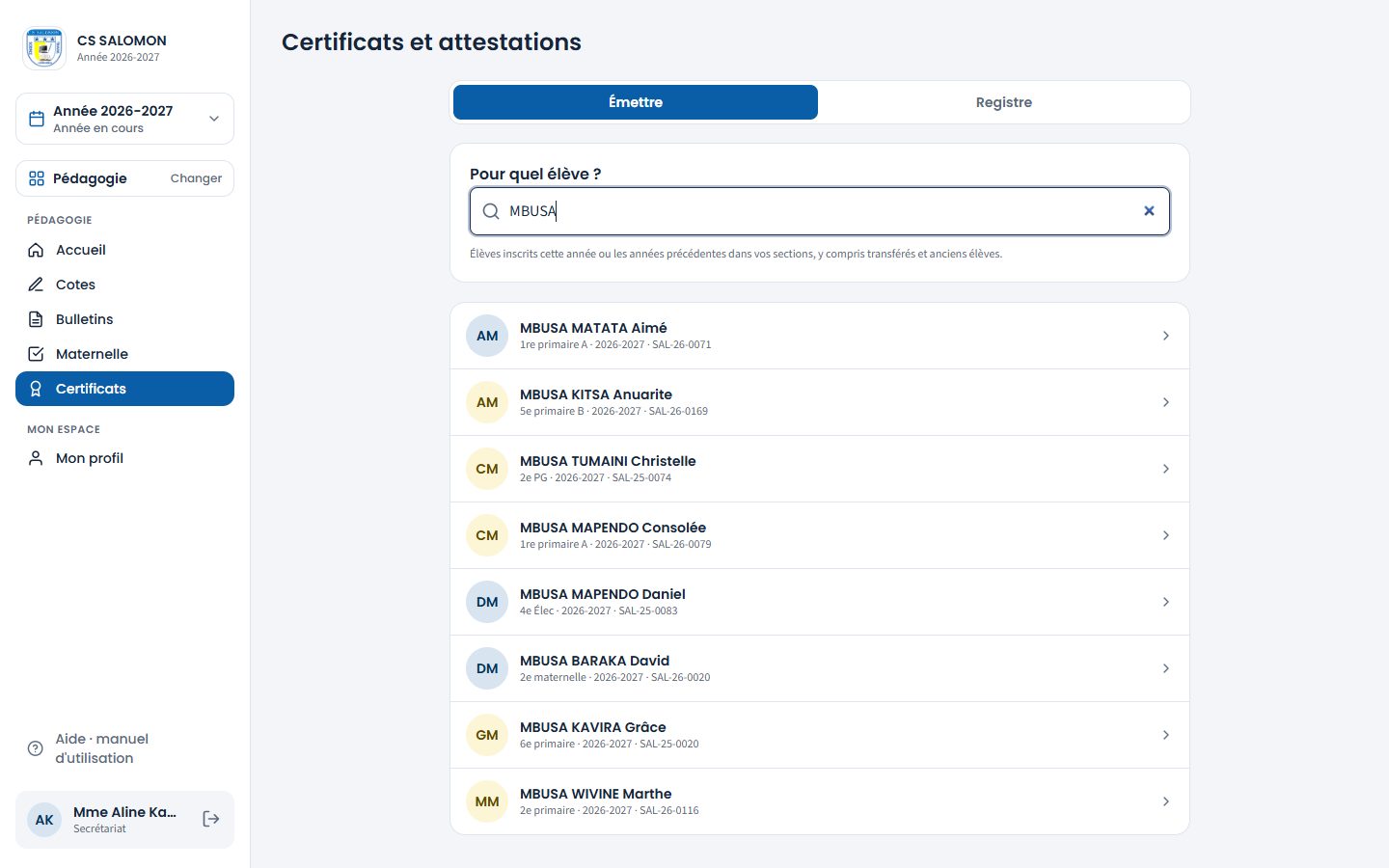This screenshot has height=868, width=1389.
Task: Click avatar DM of MBUSA BARAKA David
Action: click(x=487, y=668)
